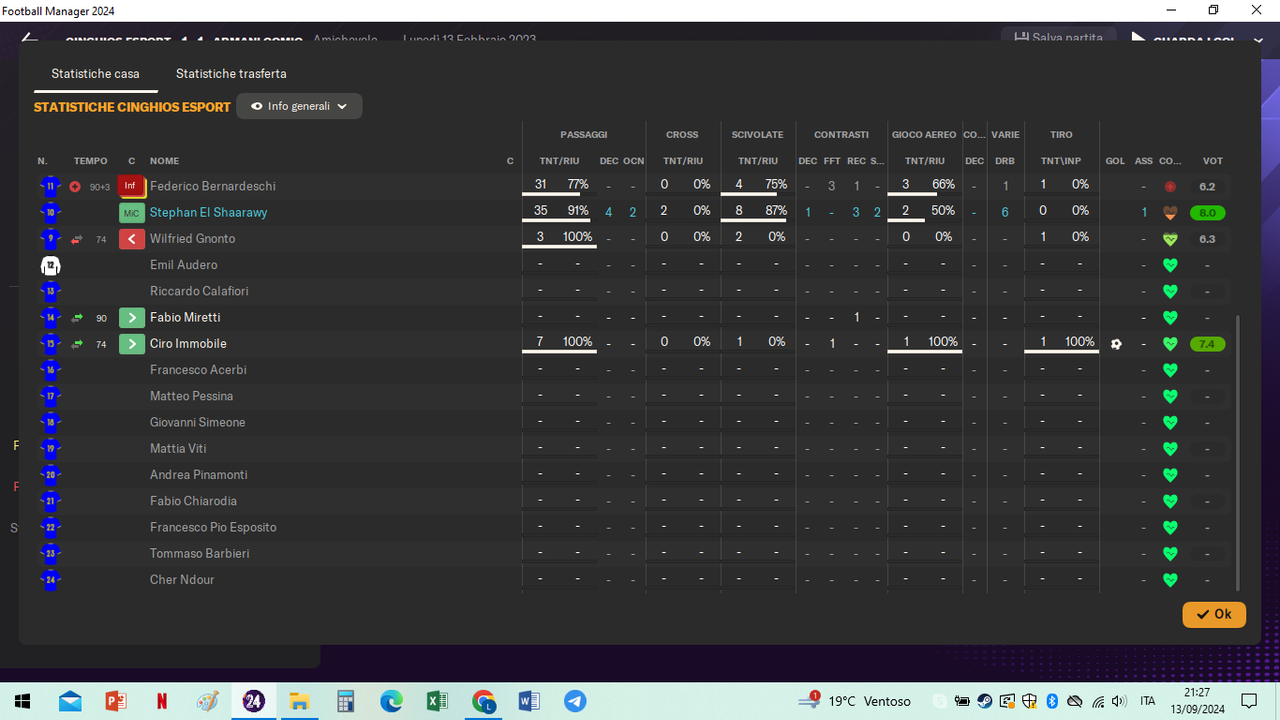Open the Calculator from the taskbar
This screenshot has width=1280, height=720.
pyautogui.click(x=345, y=701)
